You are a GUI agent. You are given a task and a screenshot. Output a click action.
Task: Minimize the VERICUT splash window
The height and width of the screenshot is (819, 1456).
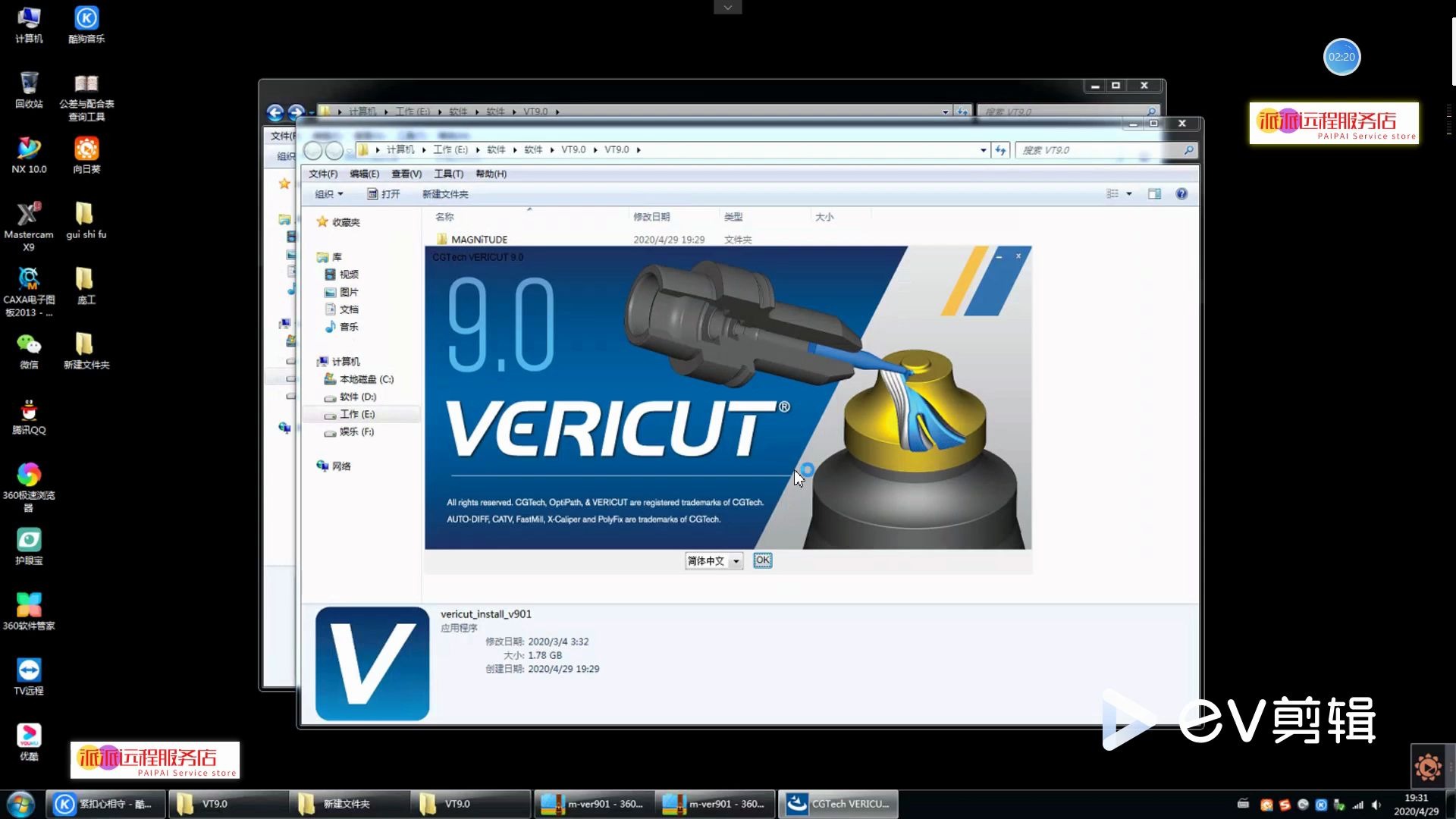pyautogui.click(x=999, y=257)
